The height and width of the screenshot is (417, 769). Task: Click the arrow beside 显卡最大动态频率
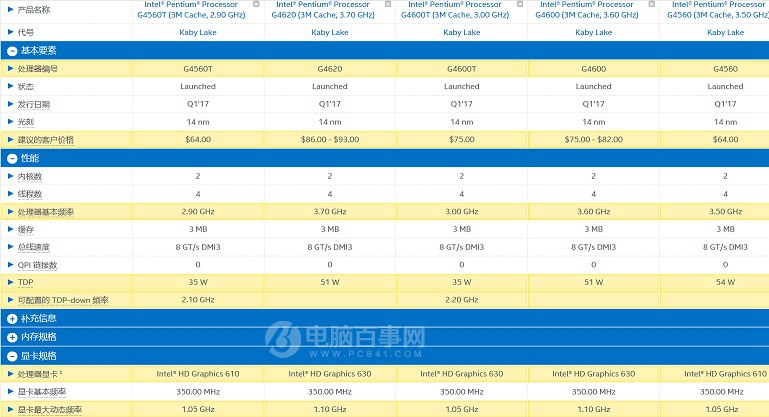click(10, 409)
